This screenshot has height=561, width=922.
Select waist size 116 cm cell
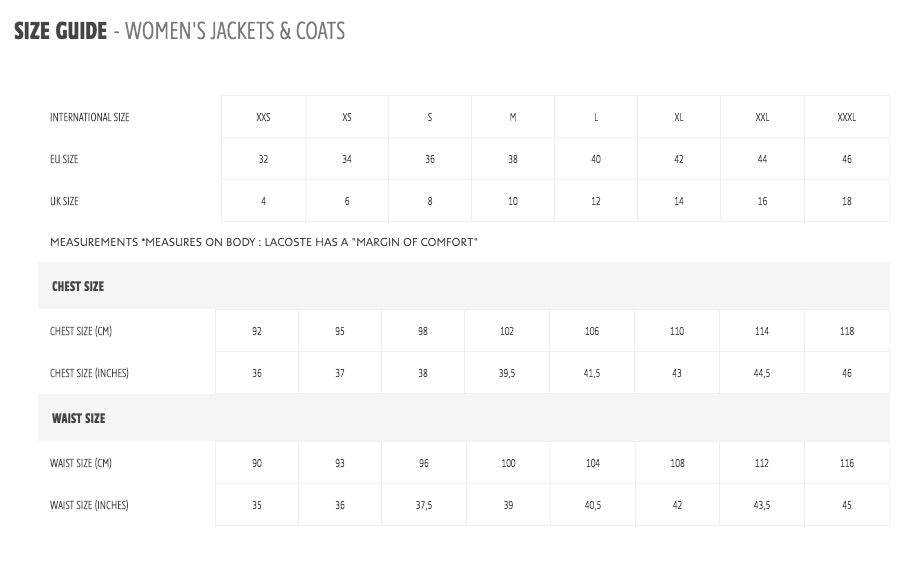pos(847,463)
